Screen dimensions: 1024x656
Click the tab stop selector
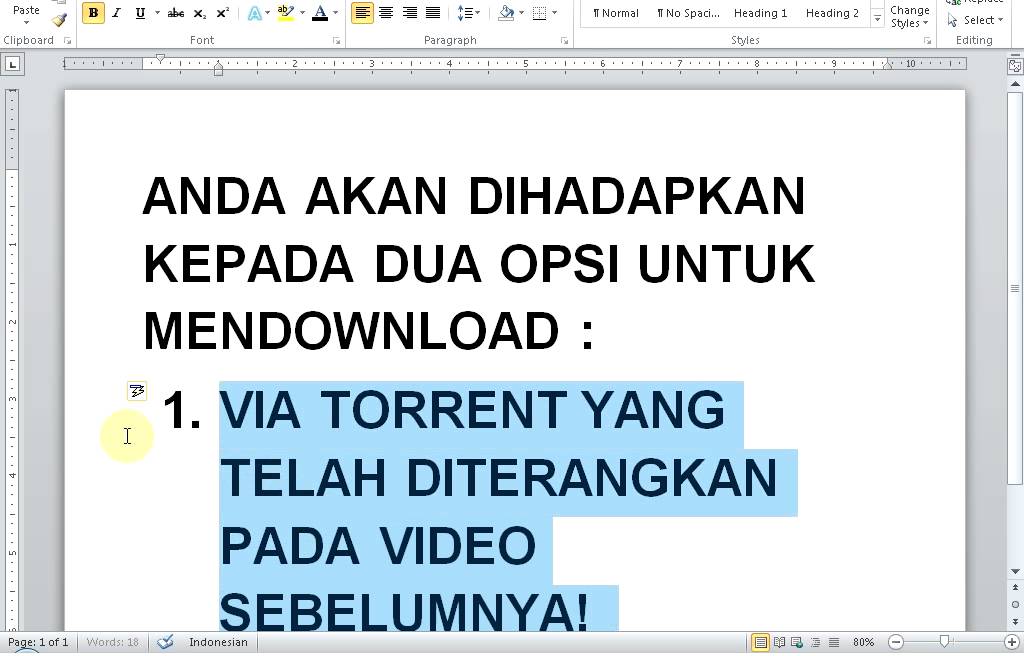click(x=12, y=64)
